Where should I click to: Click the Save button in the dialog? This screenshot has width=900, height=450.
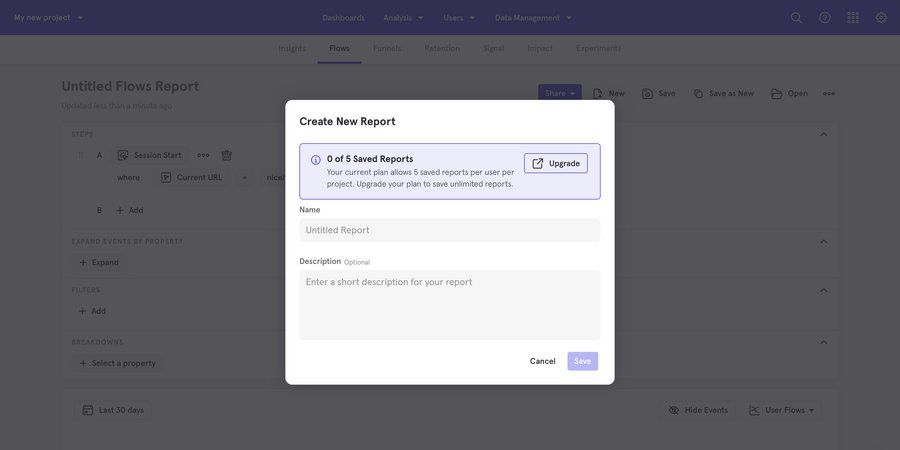coord(583,361)
